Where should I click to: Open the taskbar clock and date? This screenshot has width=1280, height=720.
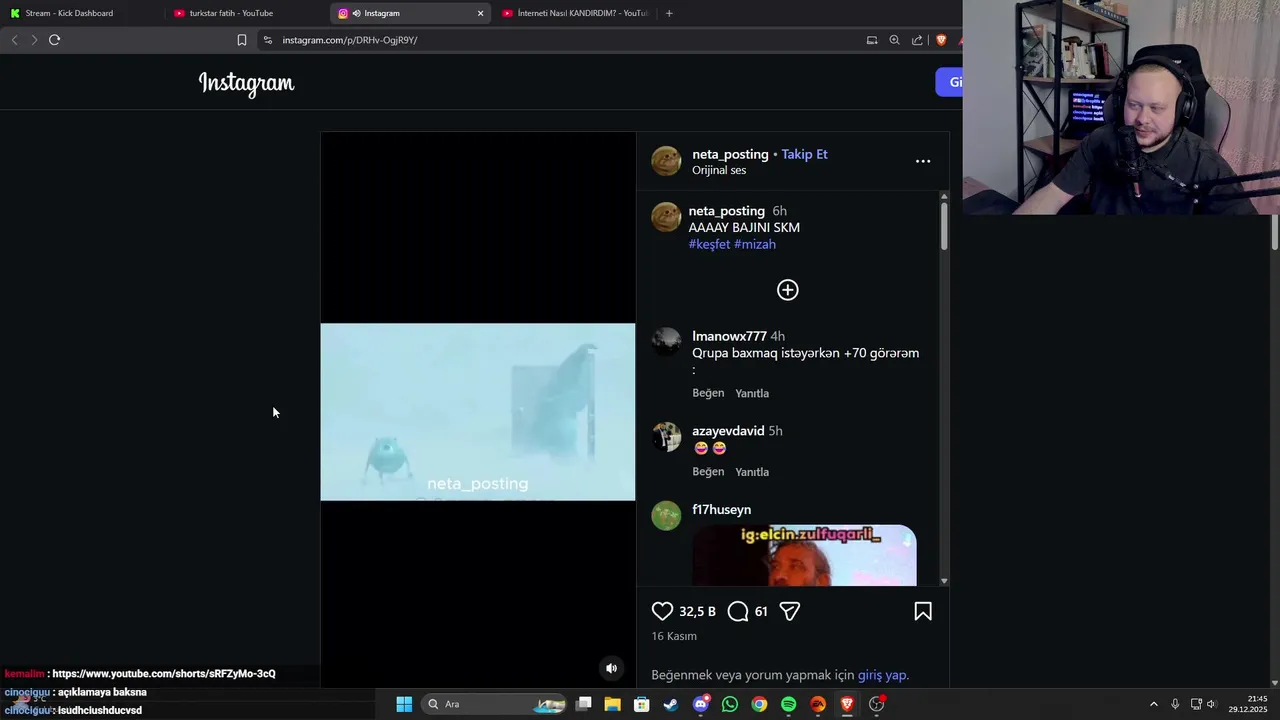(x=1248, y=704)
